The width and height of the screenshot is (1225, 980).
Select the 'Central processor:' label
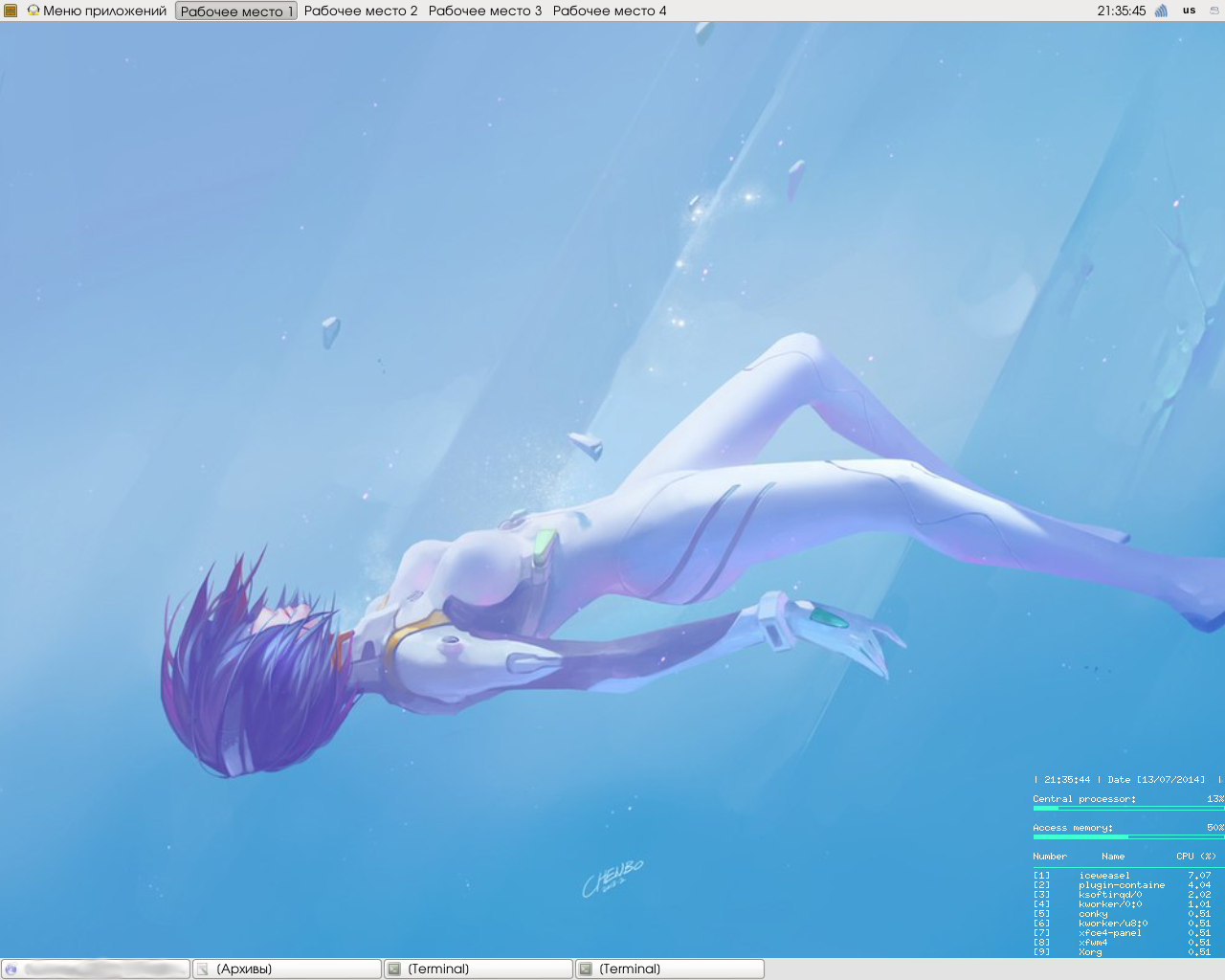1084,799
